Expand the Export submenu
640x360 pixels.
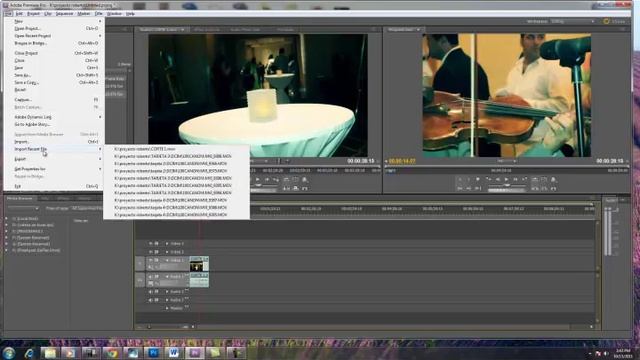click(x=54, y=159)
